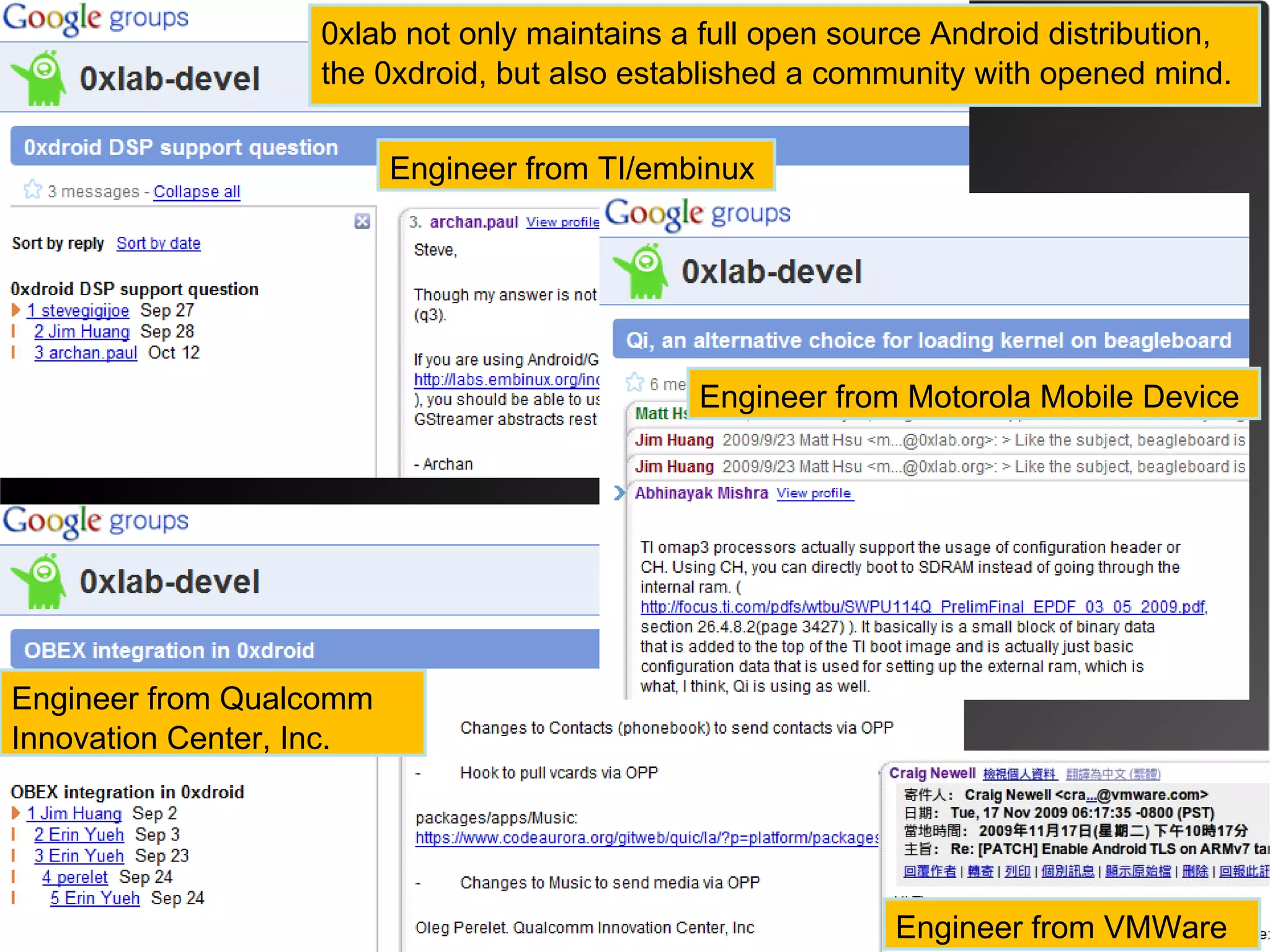Image resolution: width=1270 pixels, height=952 pixels.
Task: Click the 0xlab-devel mascot in the OBEX panel
Action: [41, 582]
